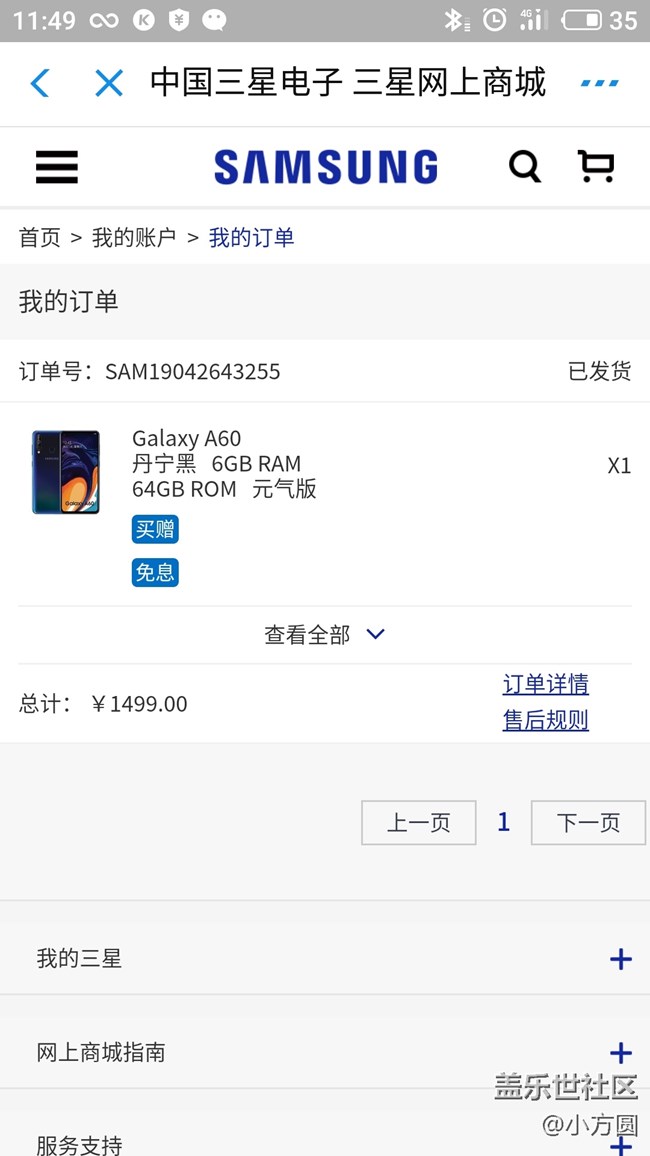Image resolution: width=650 pixels, height=1156 pixels.
Task: View the 售后规则 rules
Action: pyautogui.click(x=545, y=720)
